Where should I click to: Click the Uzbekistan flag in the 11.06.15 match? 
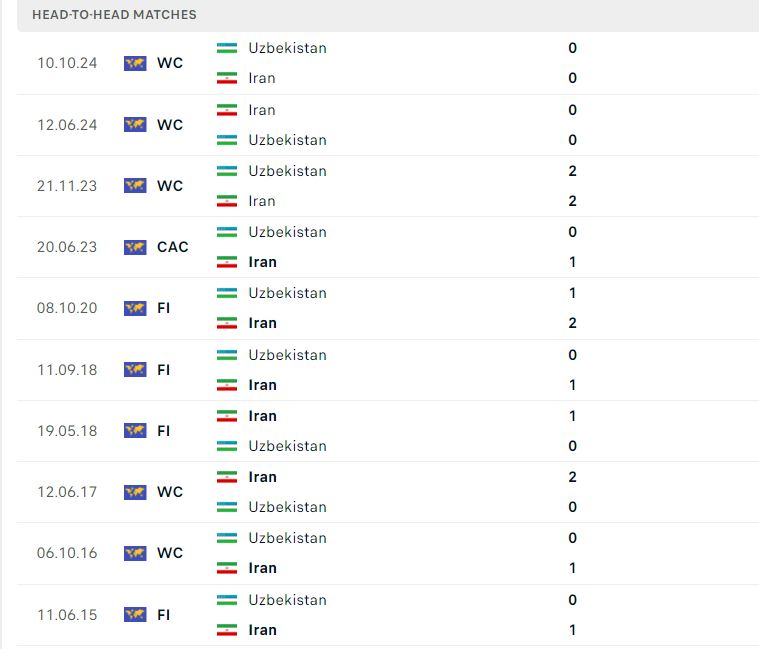[x=227, y=600]
